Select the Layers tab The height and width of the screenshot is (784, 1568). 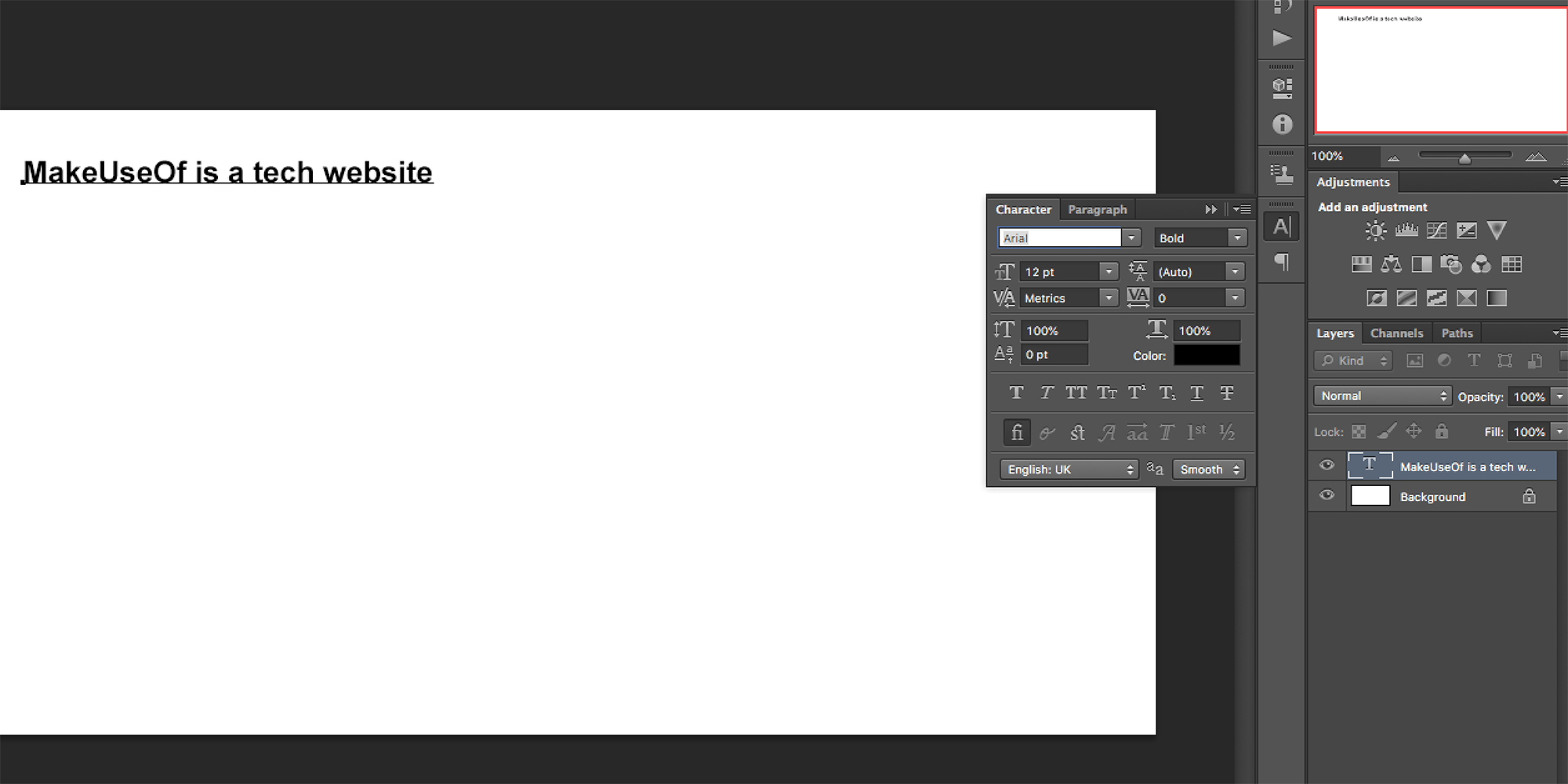coord(1335,333)
